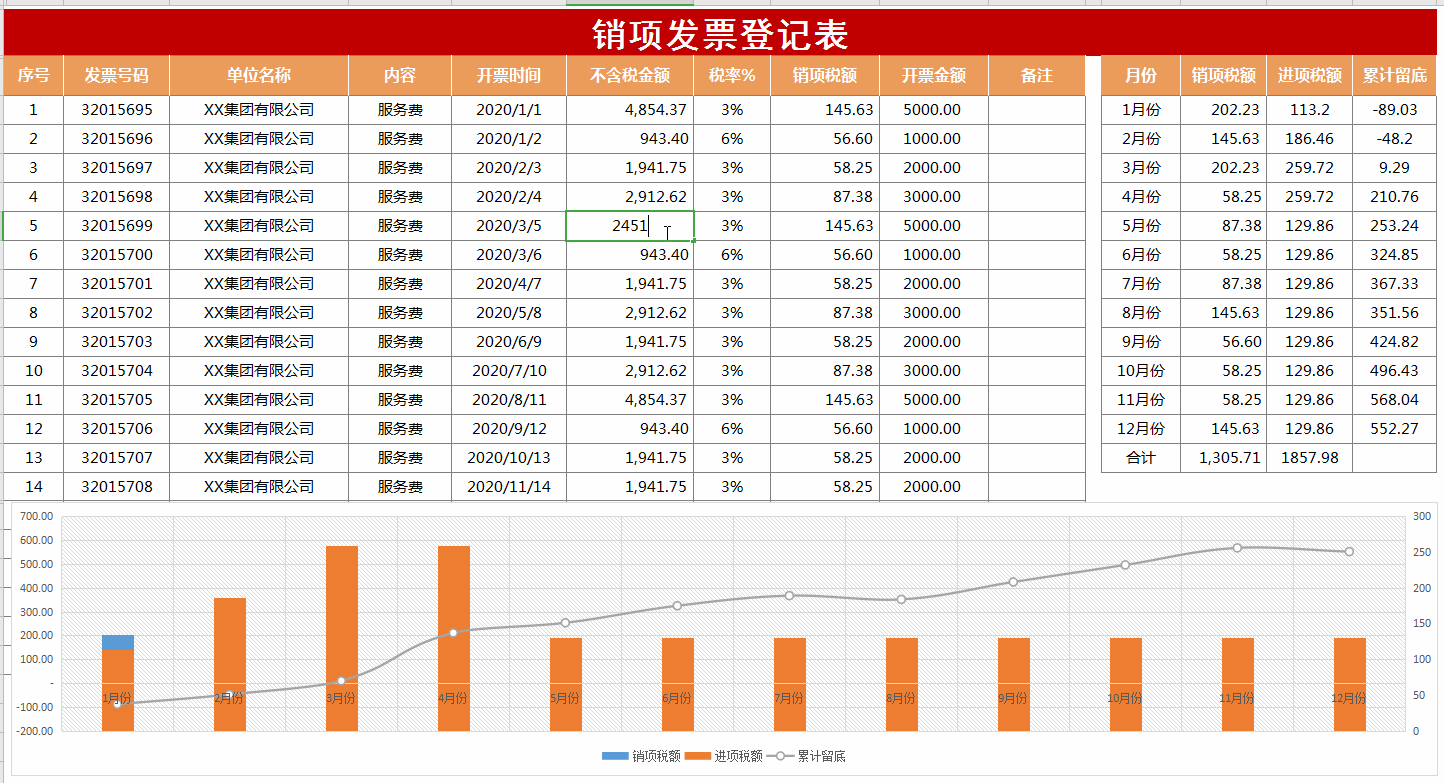
Task: Select the cell showing invoice number 32015695
Action: (116, 110)
